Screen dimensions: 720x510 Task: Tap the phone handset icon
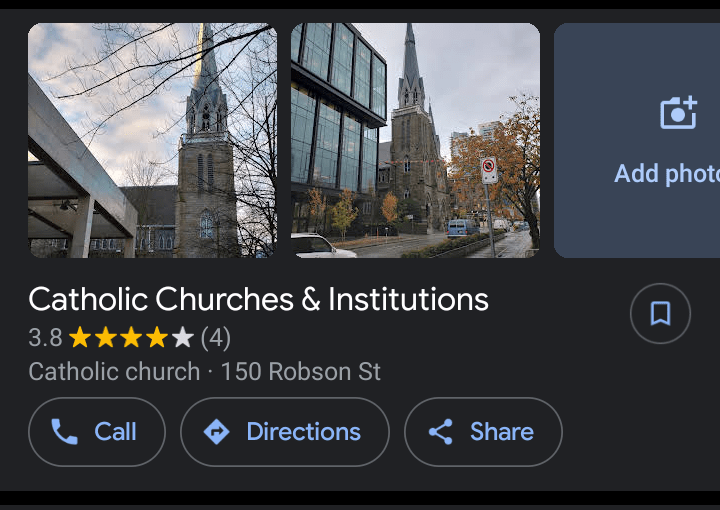(64, 432)
